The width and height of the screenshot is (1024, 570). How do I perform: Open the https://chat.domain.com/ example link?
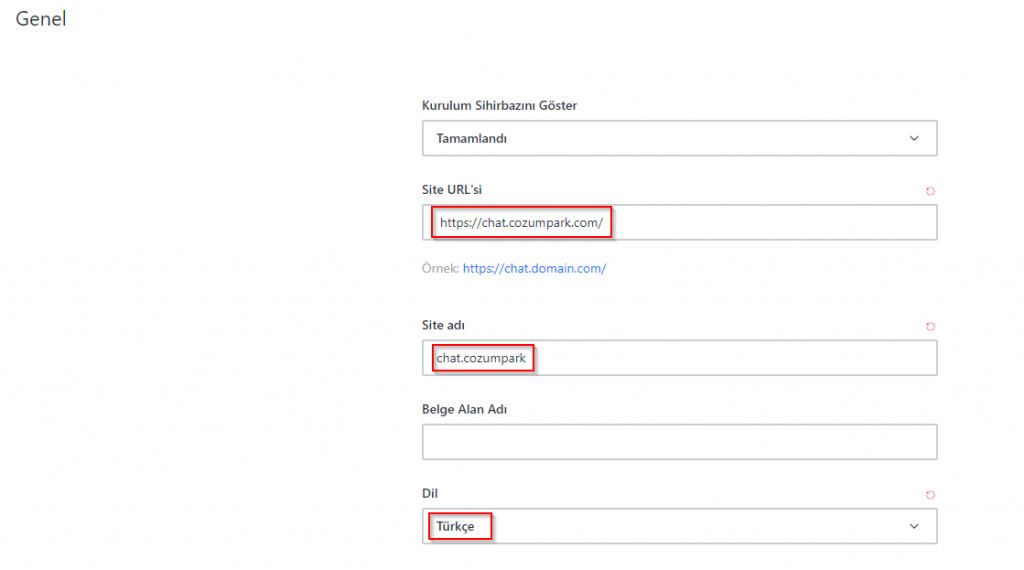pyautogui.click(x=534, y=268)
